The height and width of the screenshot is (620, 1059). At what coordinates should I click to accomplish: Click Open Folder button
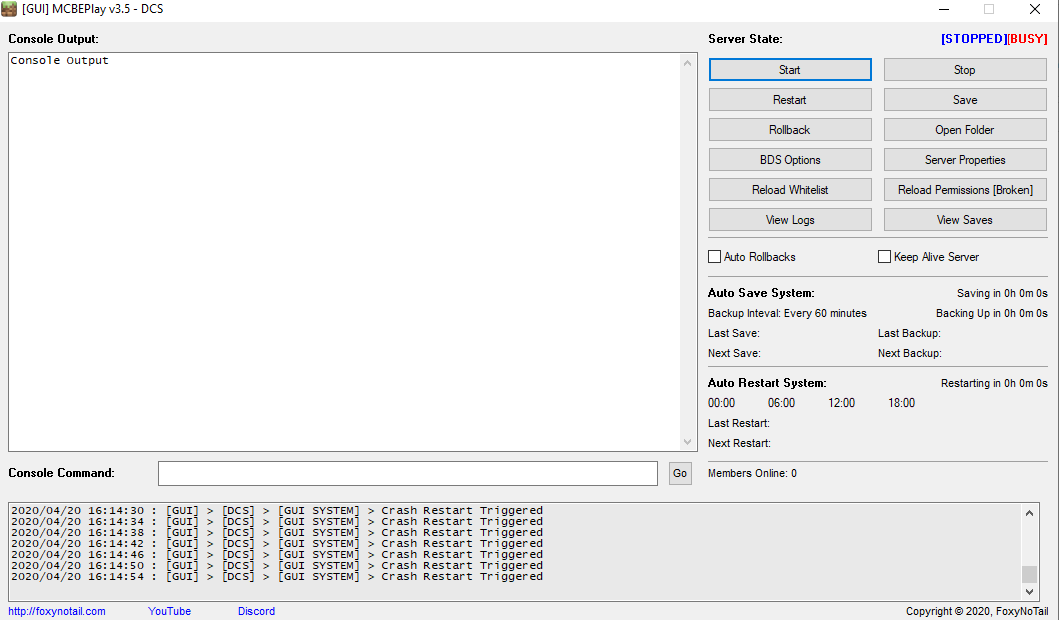click(x=965, y=130)
